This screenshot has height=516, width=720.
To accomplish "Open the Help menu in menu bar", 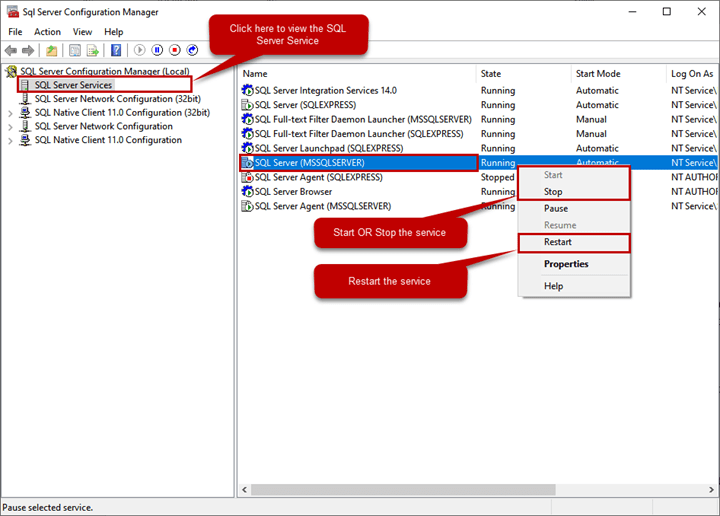I will (x=113, y=32).
